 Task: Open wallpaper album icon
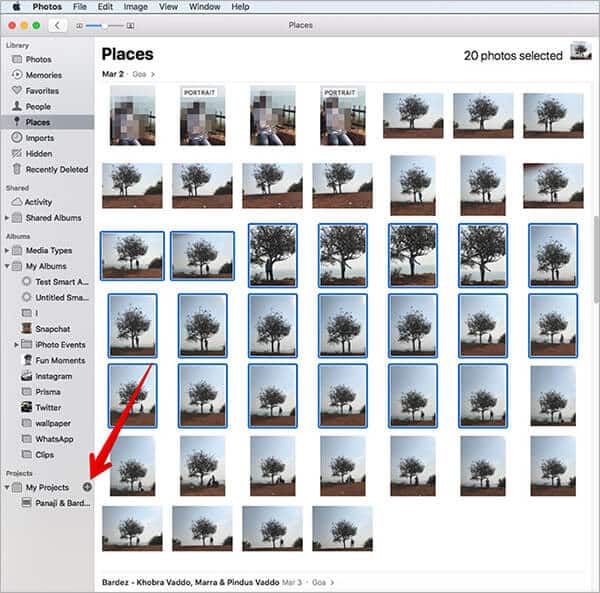click(x=26, y=423)
